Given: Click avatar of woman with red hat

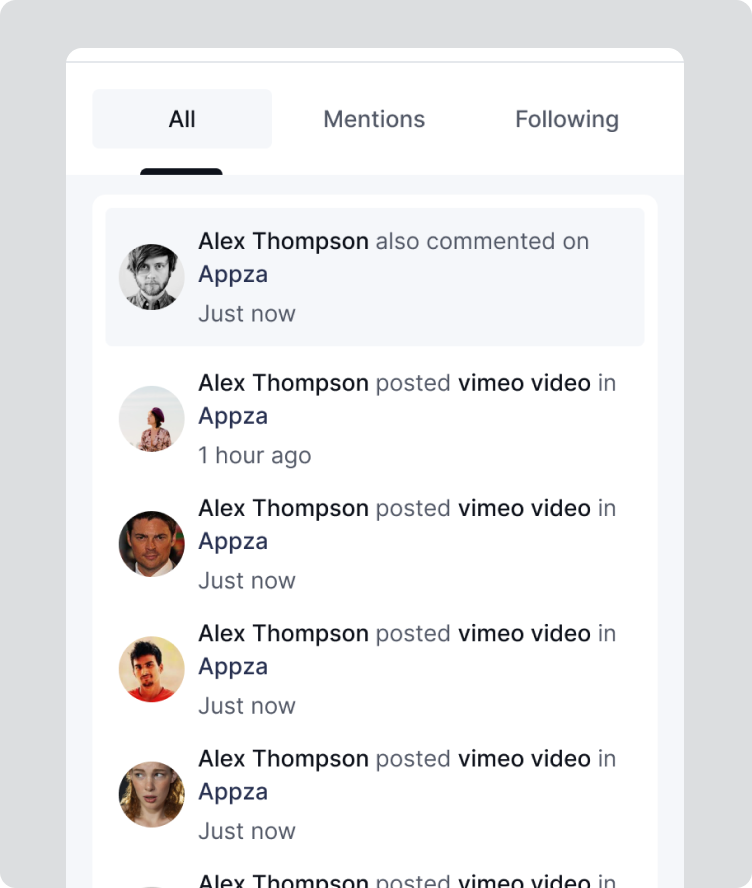Looking at the screenshot, I should (x=152, y=419).
